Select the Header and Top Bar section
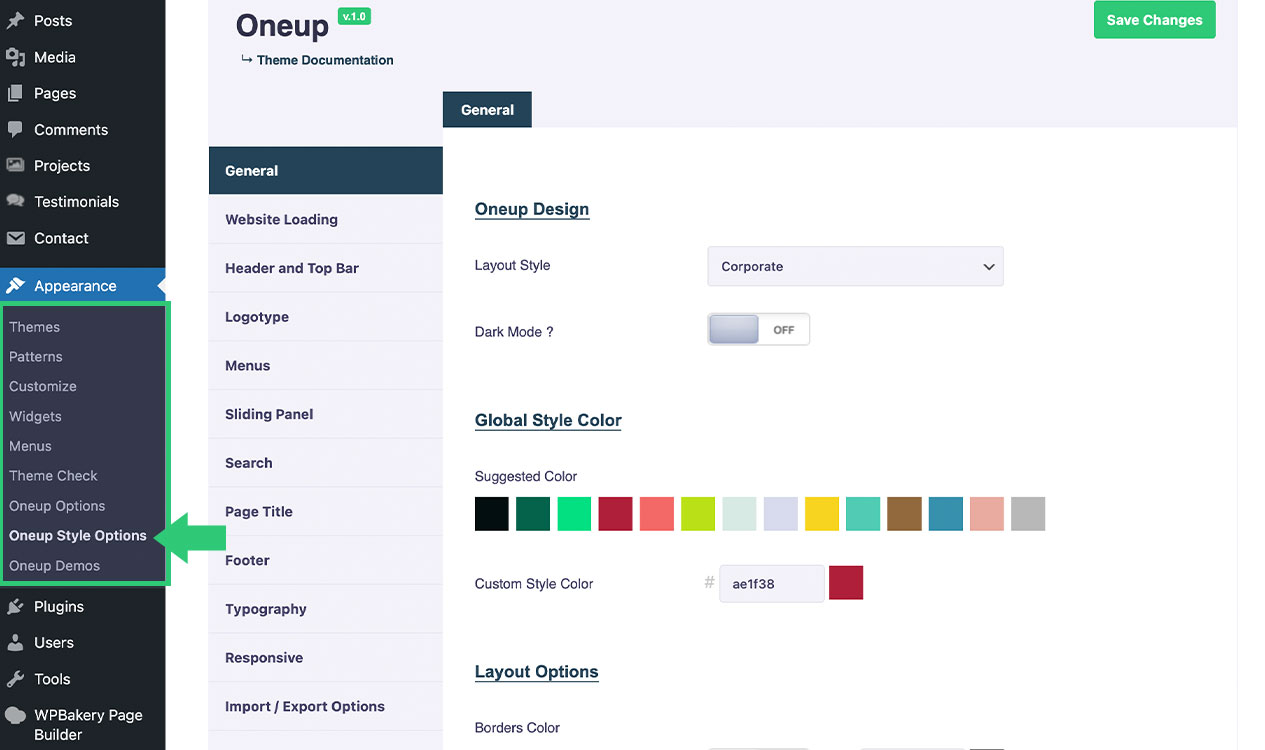The height and width of the screenshot is (750, 1265). coord(292,268)
